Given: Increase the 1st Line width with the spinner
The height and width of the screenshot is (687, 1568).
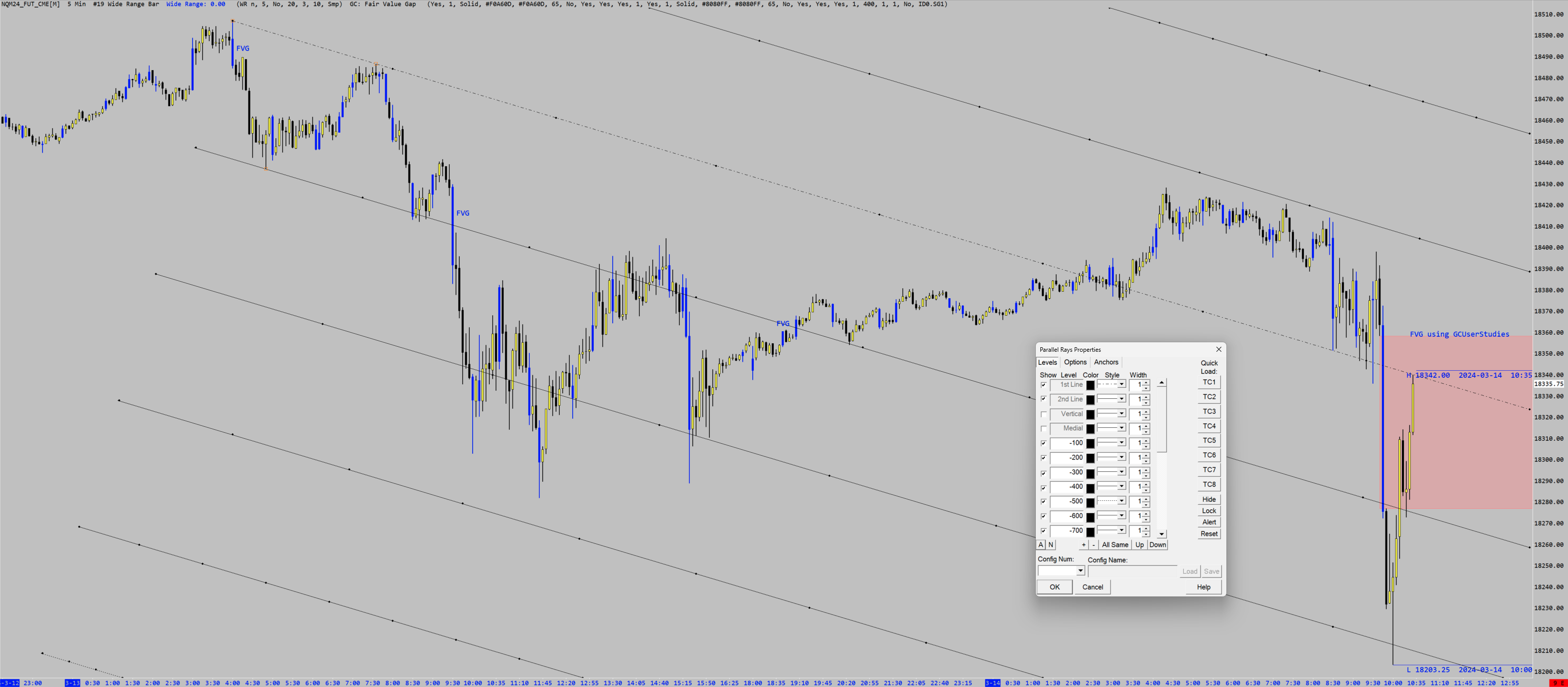Looking at the screenshot, I should click(1146, 382).
